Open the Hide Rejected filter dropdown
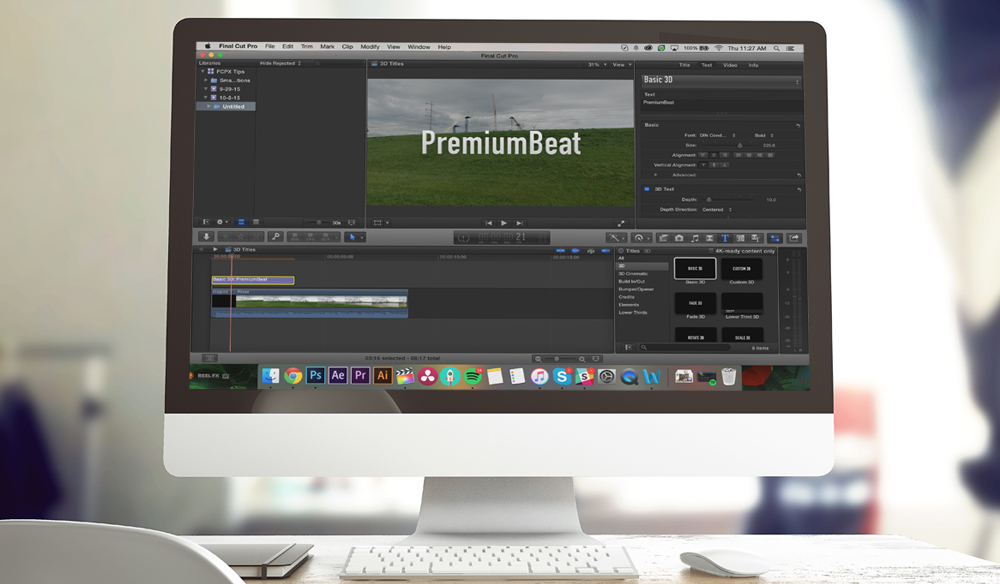1000x584 pixels. tap(281, 63)
